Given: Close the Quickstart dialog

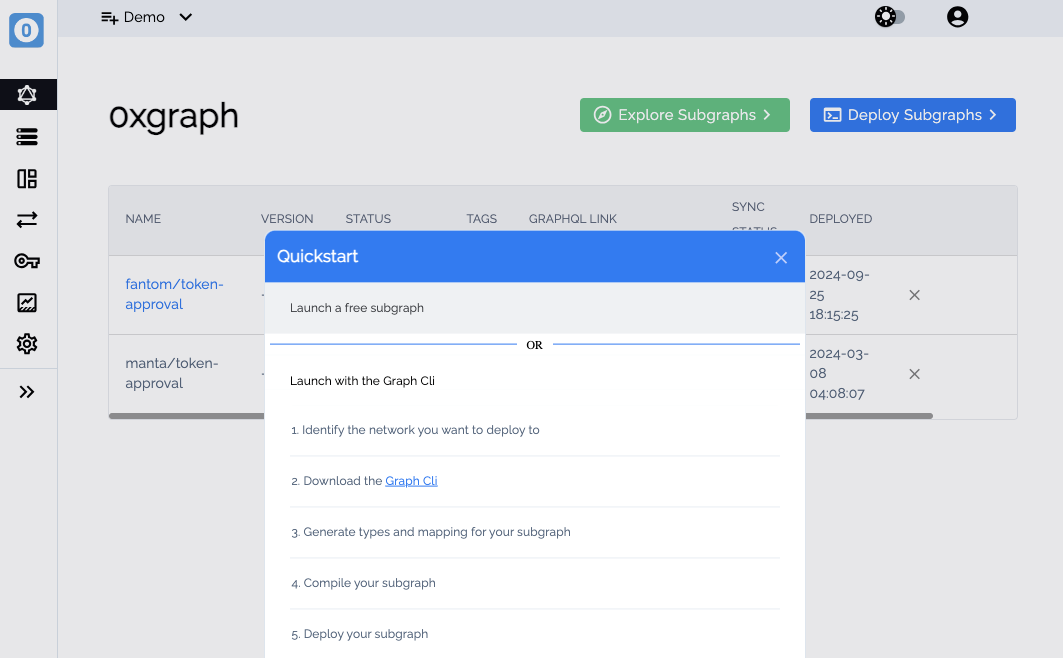Looking at the screenshot, I should point(781,258).
